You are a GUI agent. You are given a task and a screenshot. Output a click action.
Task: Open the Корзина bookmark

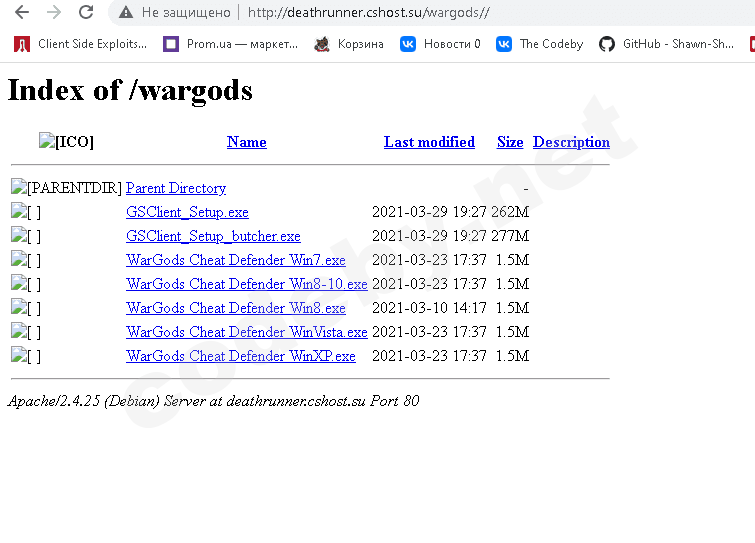tap(349, 44)
